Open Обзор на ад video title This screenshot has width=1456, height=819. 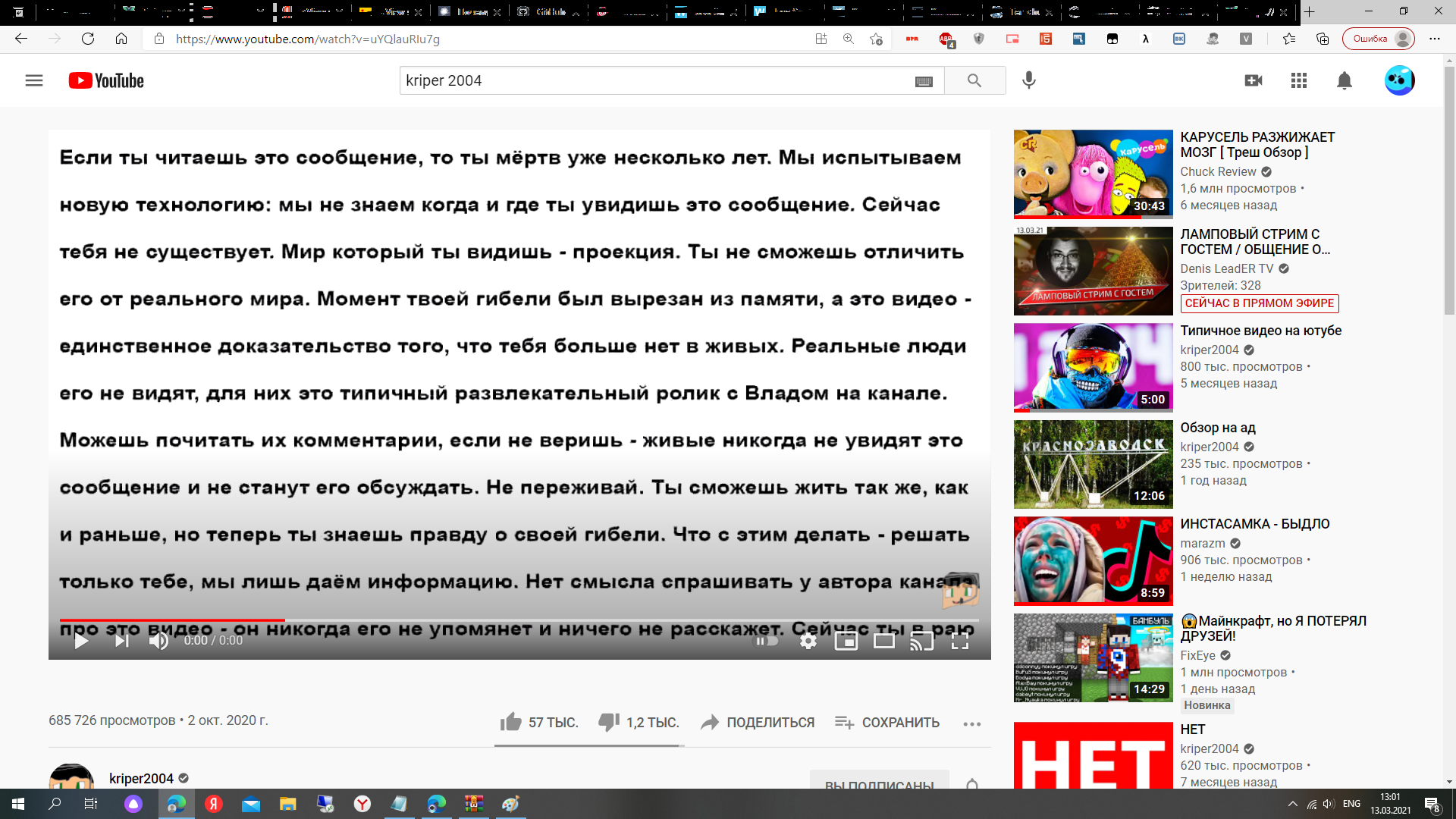pyautogui.click(x=1217, y=427)
